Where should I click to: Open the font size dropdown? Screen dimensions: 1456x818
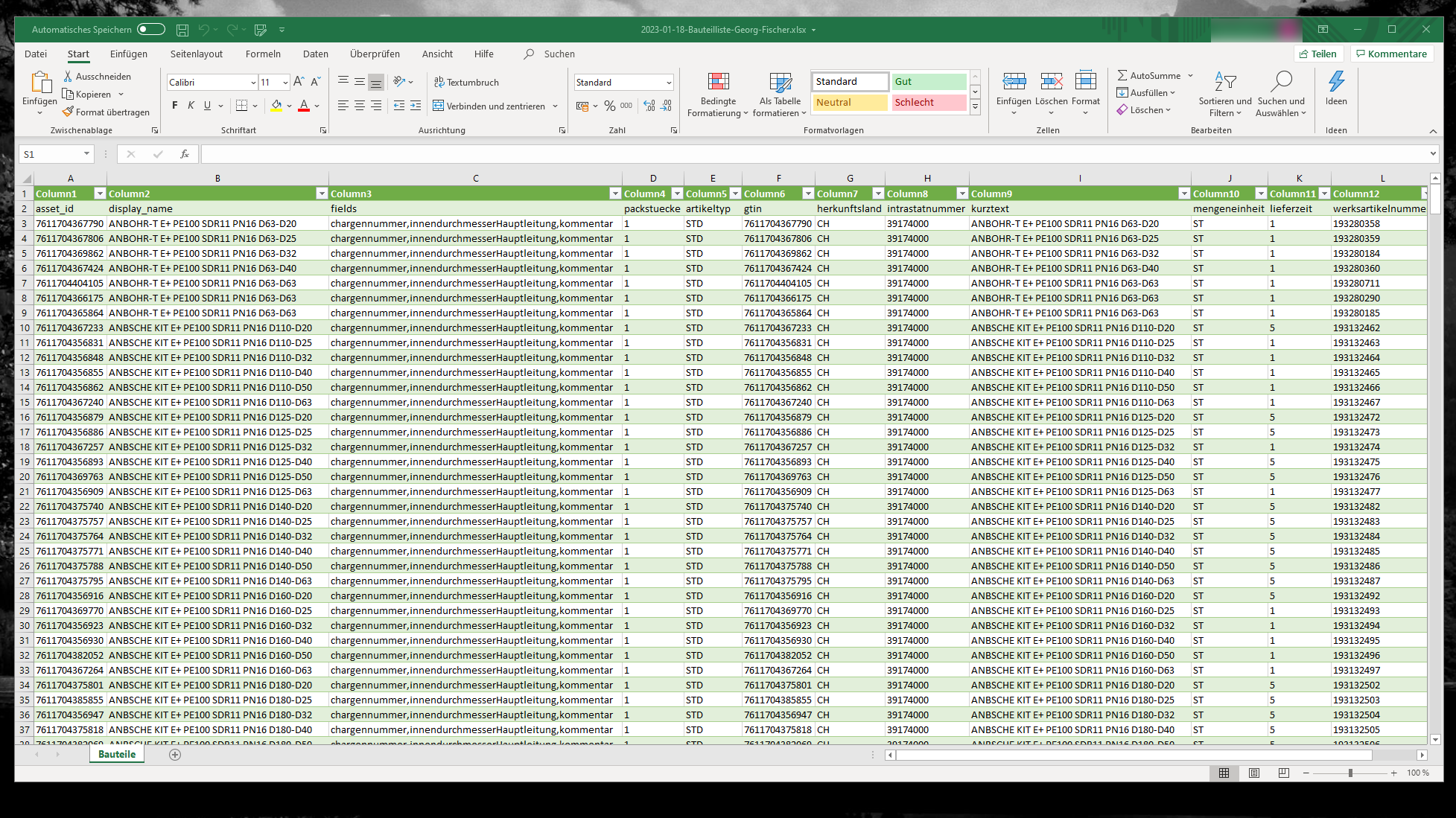284,82
